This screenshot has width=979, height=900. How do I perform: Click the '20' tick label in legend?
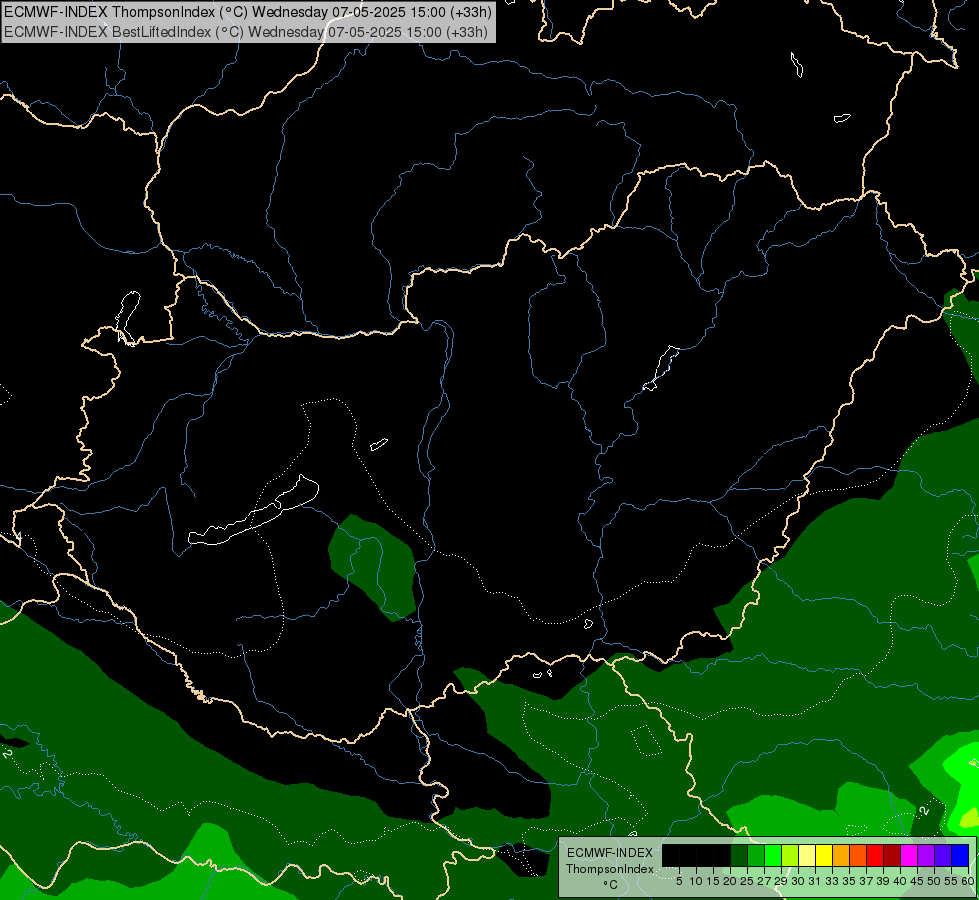(730, 881)
